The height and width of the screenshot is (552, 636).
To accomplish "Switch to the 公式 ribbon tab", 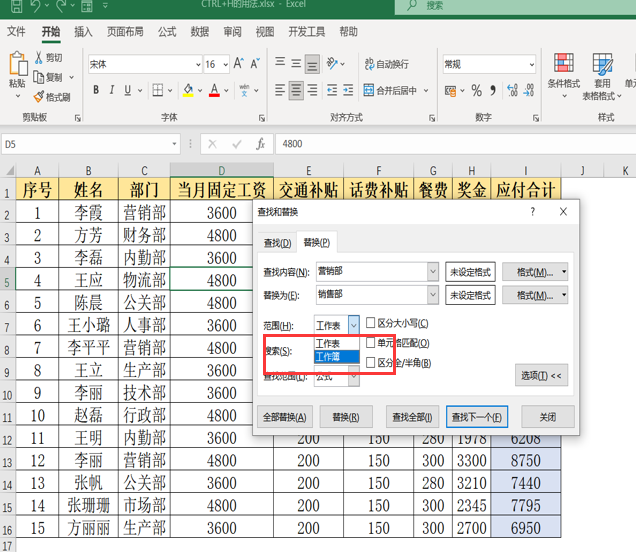I will (167, 32).
